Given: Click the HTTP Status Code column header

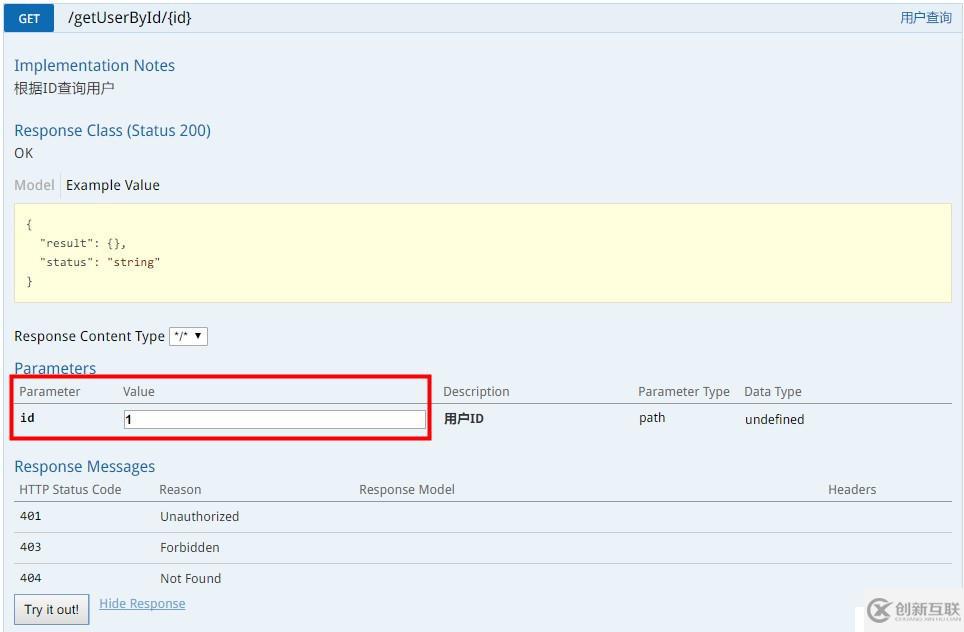Looking at the screenshot, I should click(x=70, y=489).
